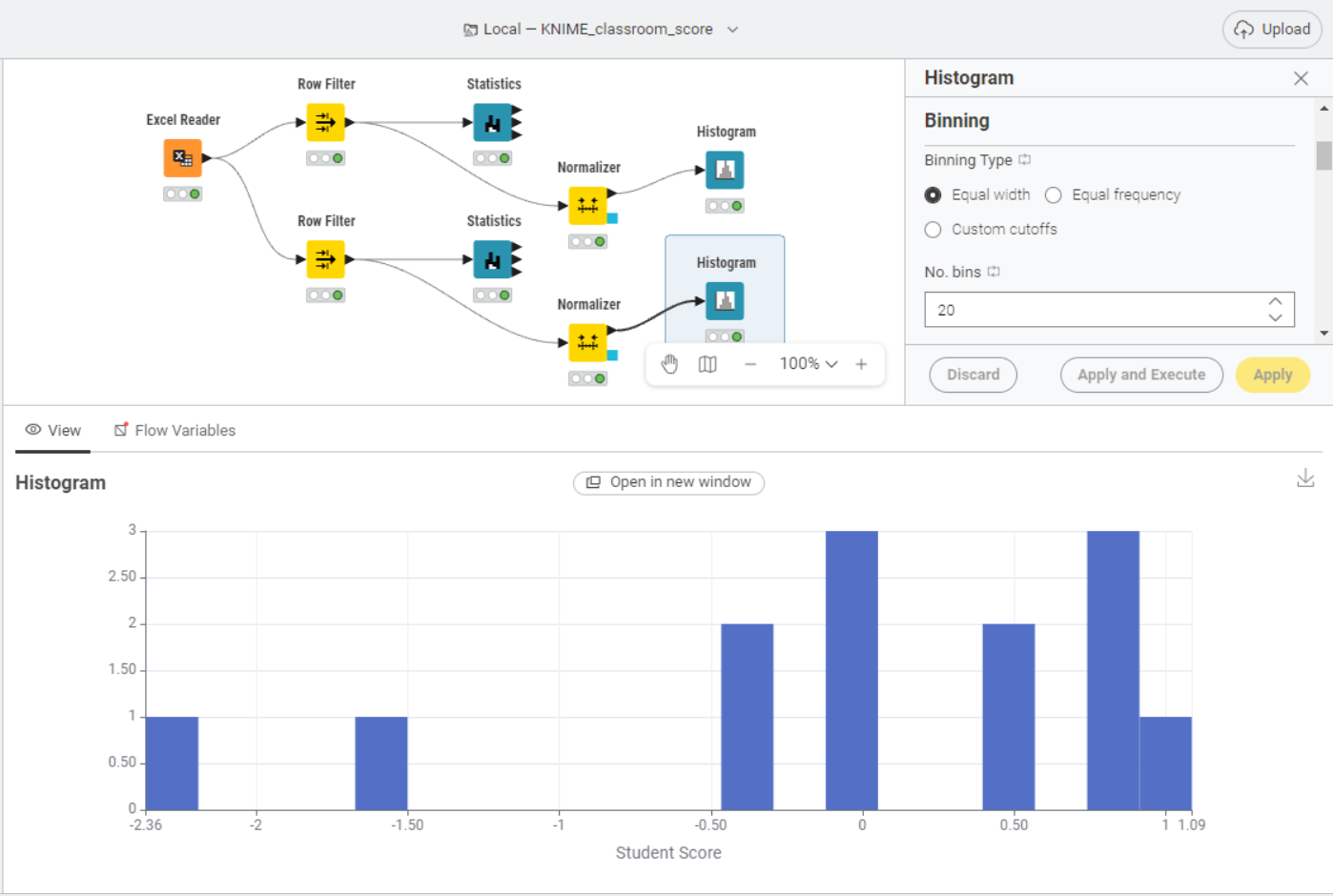Image resolution: width=1333 pixels, height=896 pixels.
Task: Activate the pan hand tool
Action: [669, 364]
